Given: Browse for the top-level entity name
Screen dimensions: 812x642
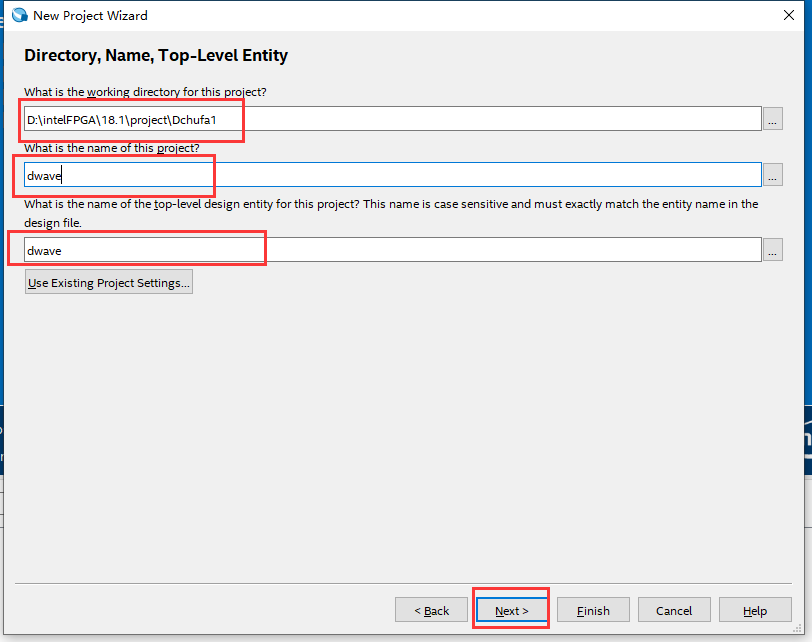Looking at the screenshot, I should [773, 250].
